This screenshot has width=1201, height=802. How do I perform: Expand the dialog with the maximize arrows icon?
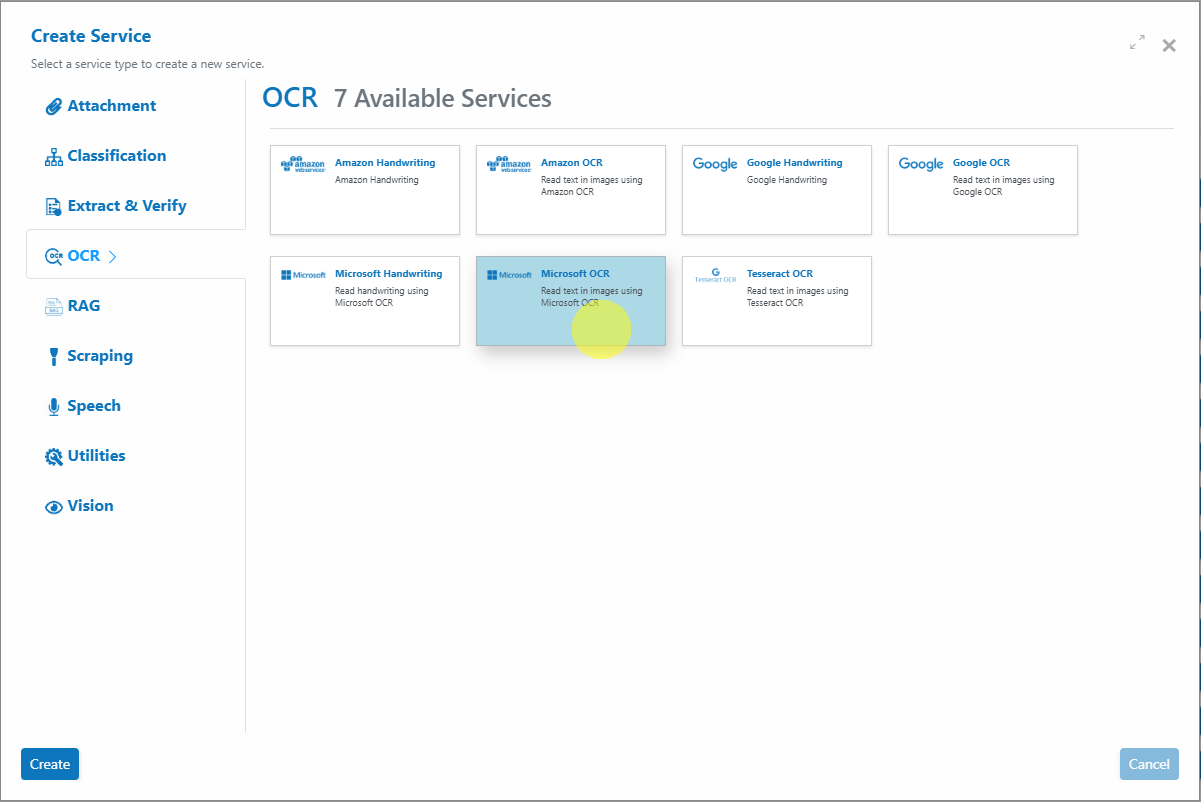coord(1137,43)
